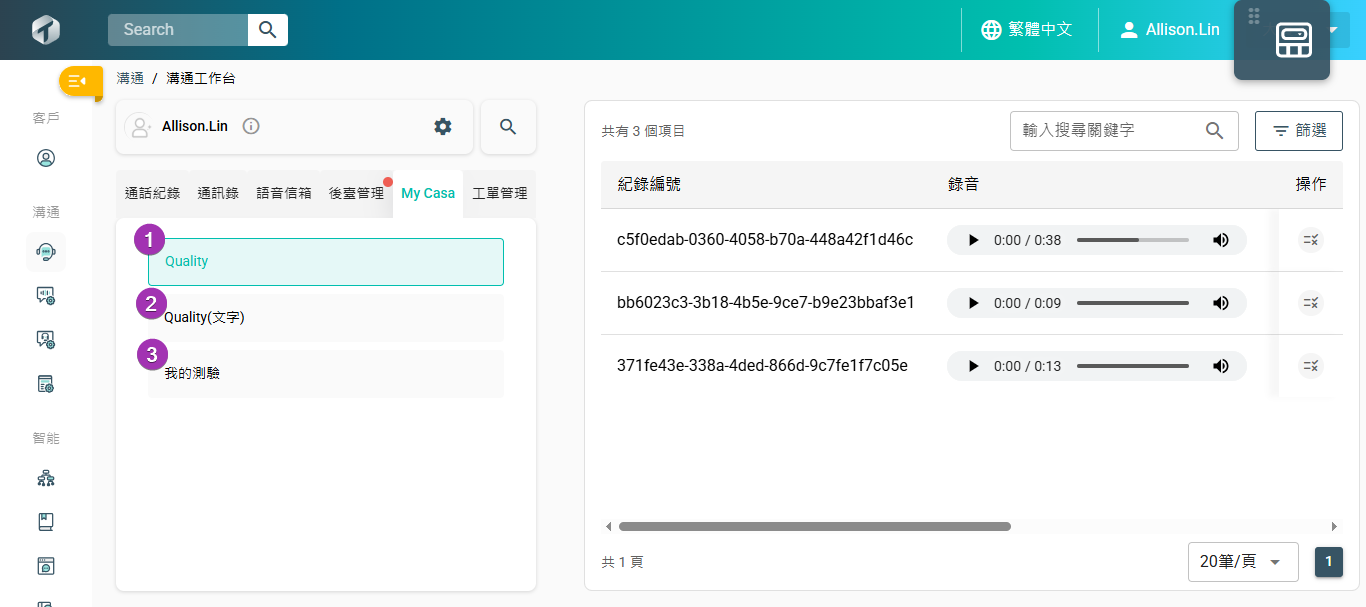
Task: Switch to the 工單管理 tab
Action: [x=499, y=193]
